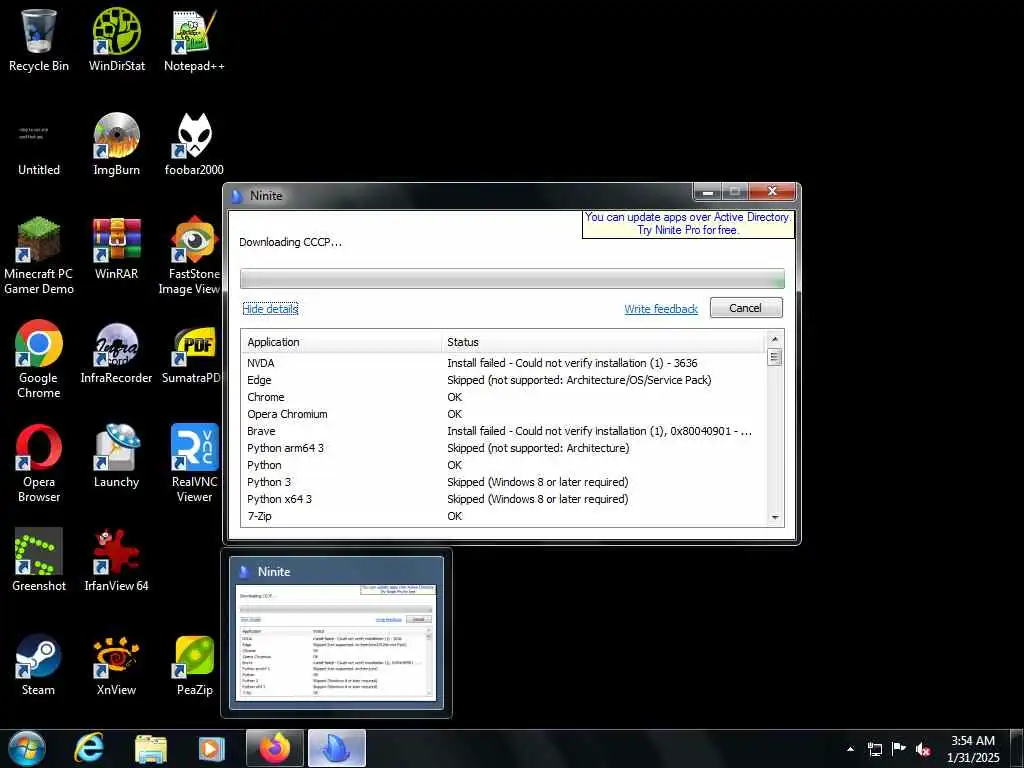Open Internet Explorer from the taskbar
This screenshot has width=1024, height=768.
tap(89, 748)
